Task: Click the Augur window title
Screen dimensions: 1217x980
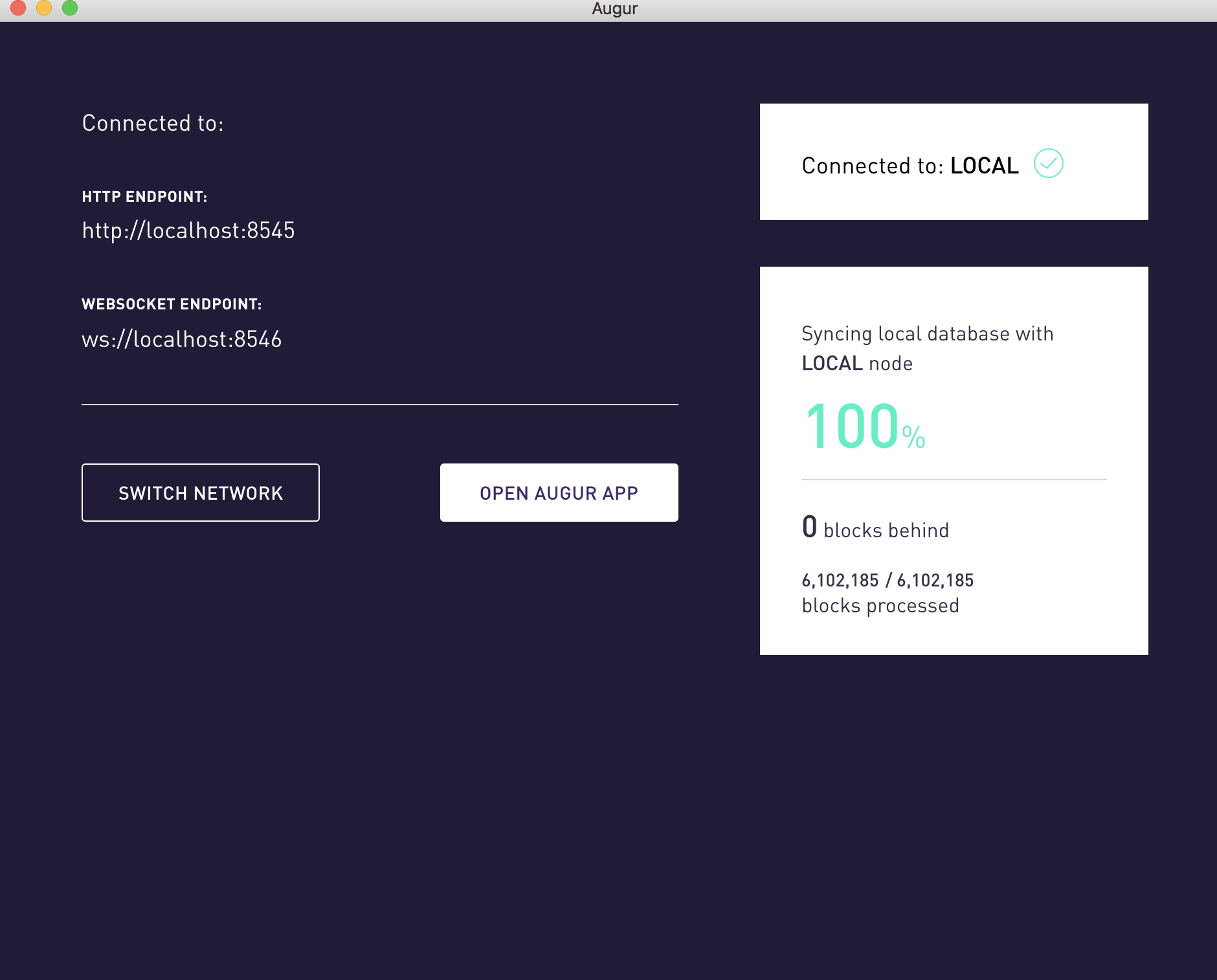Action: (614, 9)
